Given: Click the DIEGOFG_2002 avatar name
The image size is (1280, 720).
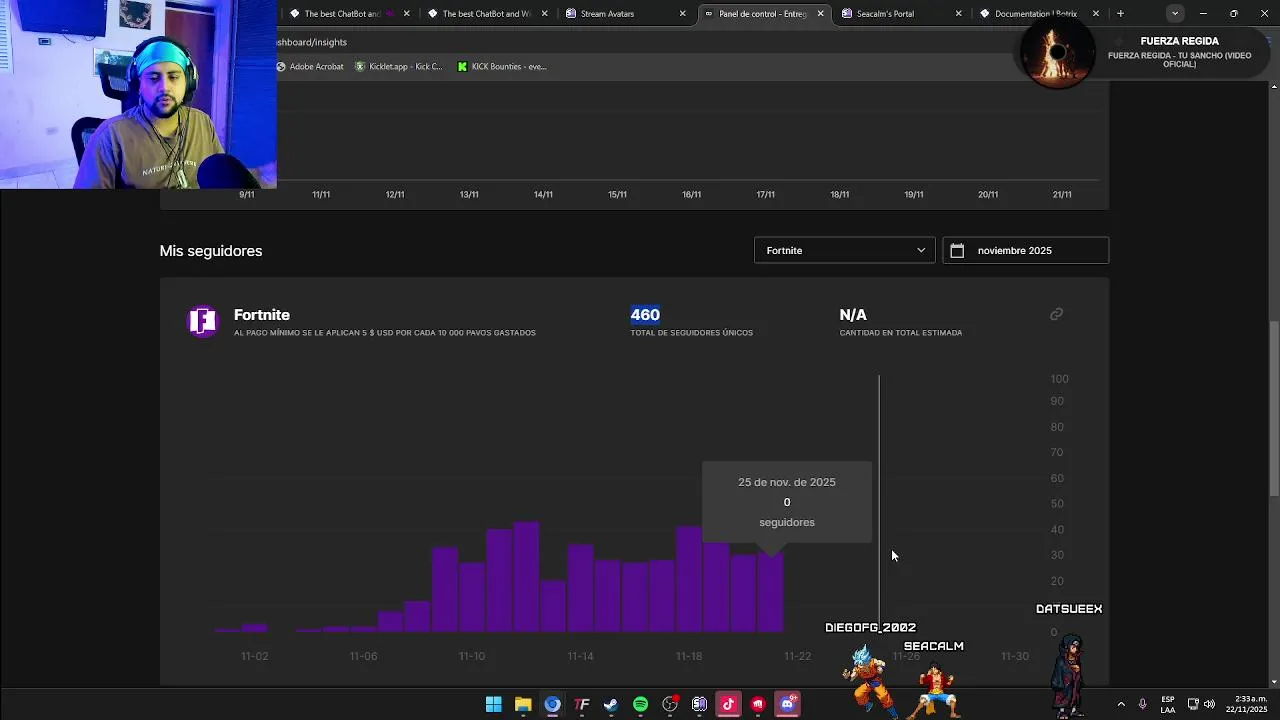Looking at the screenshot, I should pos(870,628).
